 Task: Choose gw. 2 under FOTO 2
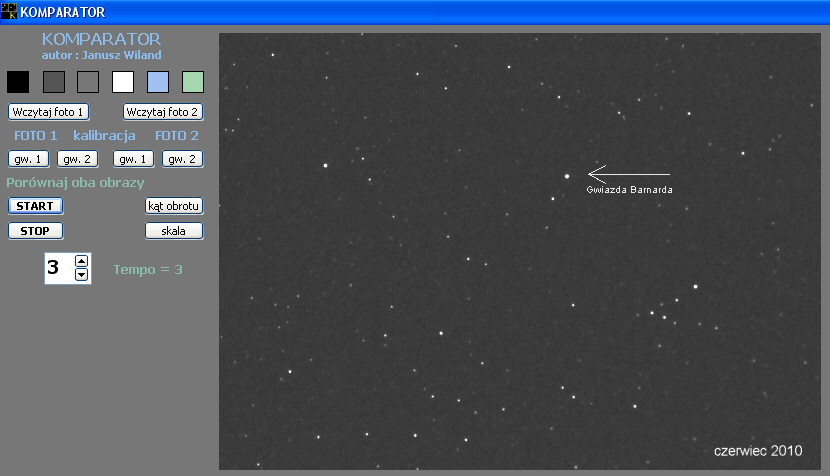[x=182, y=159]
